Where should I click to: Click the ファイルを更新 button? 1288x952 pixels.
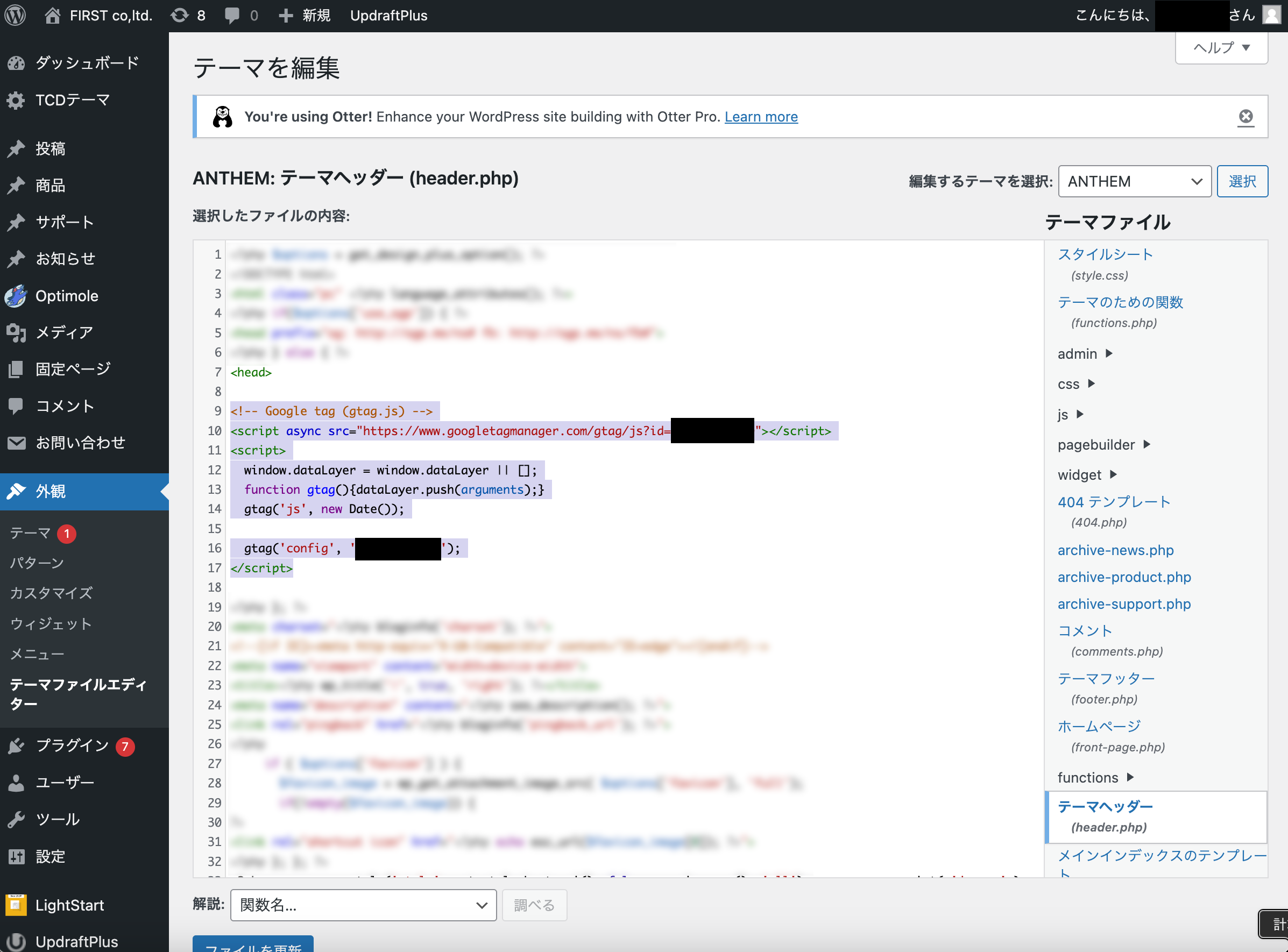tap(253, 944)
